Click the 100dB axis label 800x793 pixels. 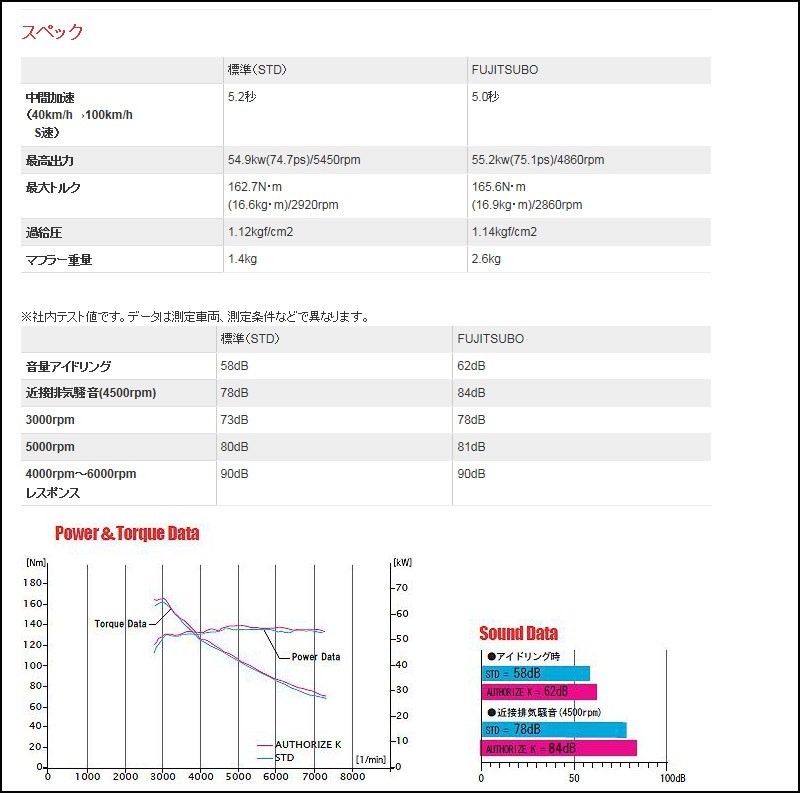point(672,778)
